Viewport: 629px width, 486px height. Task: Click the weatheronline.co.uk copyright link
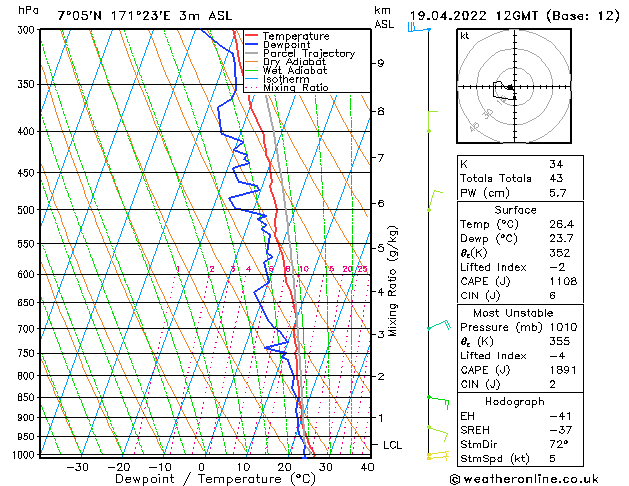point(524,479)
